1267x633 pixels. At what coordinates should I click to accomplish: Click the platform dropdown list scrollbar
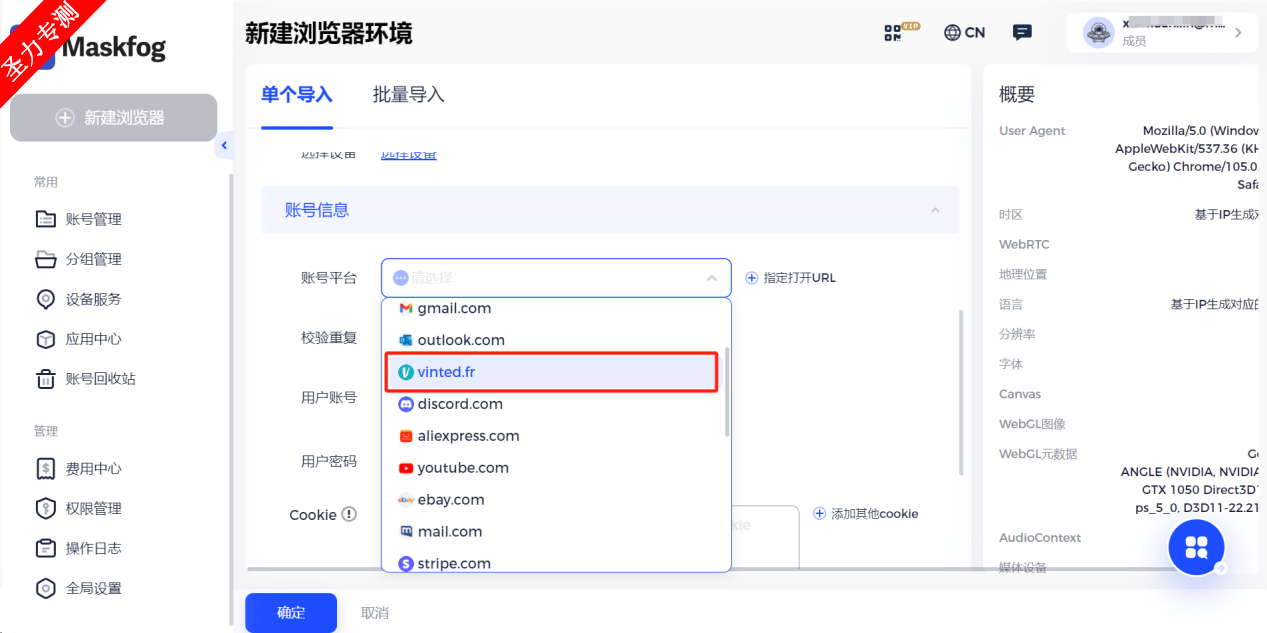[727, 391]
